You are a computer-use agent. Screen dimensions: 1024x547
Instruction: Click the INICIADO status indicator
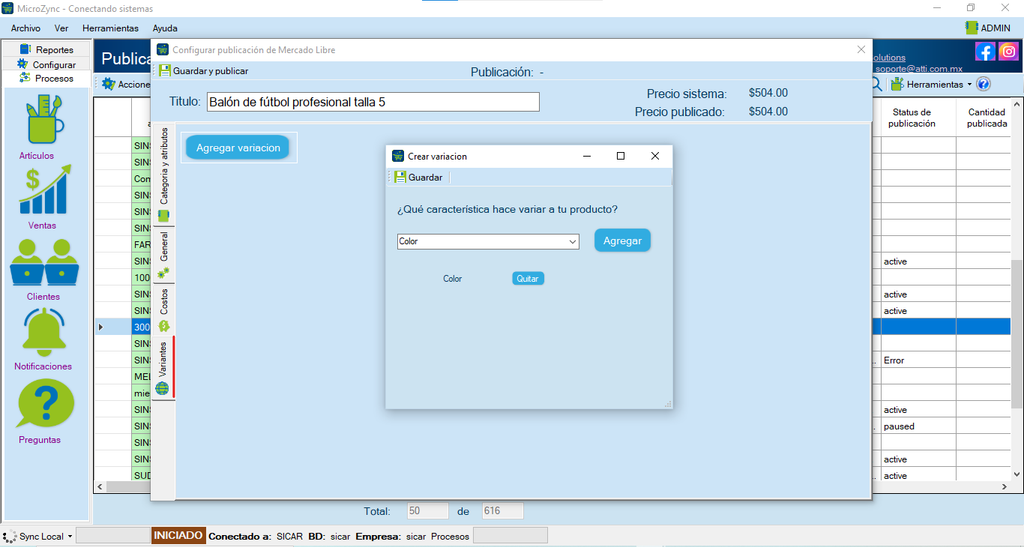[x=178, y=536]
